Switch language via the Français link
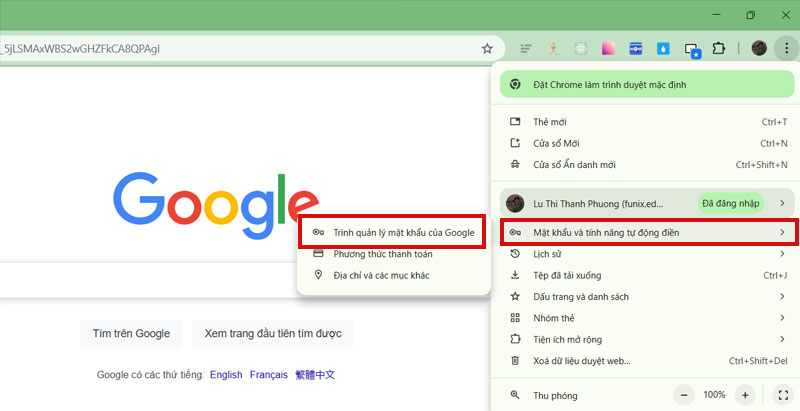 (x=268, y=375)
